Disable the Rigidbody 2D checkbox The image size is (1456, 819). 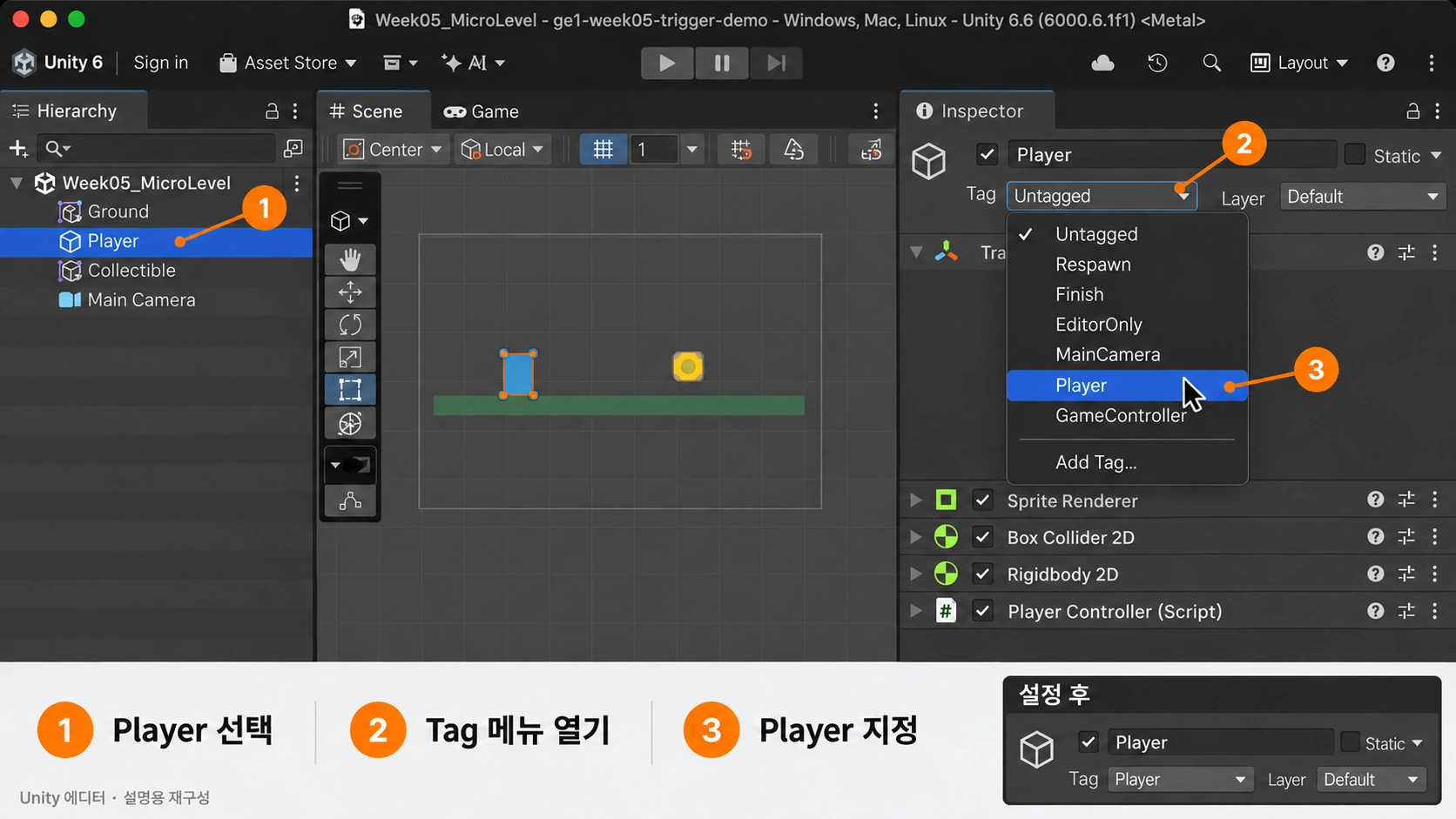point(982,574)
